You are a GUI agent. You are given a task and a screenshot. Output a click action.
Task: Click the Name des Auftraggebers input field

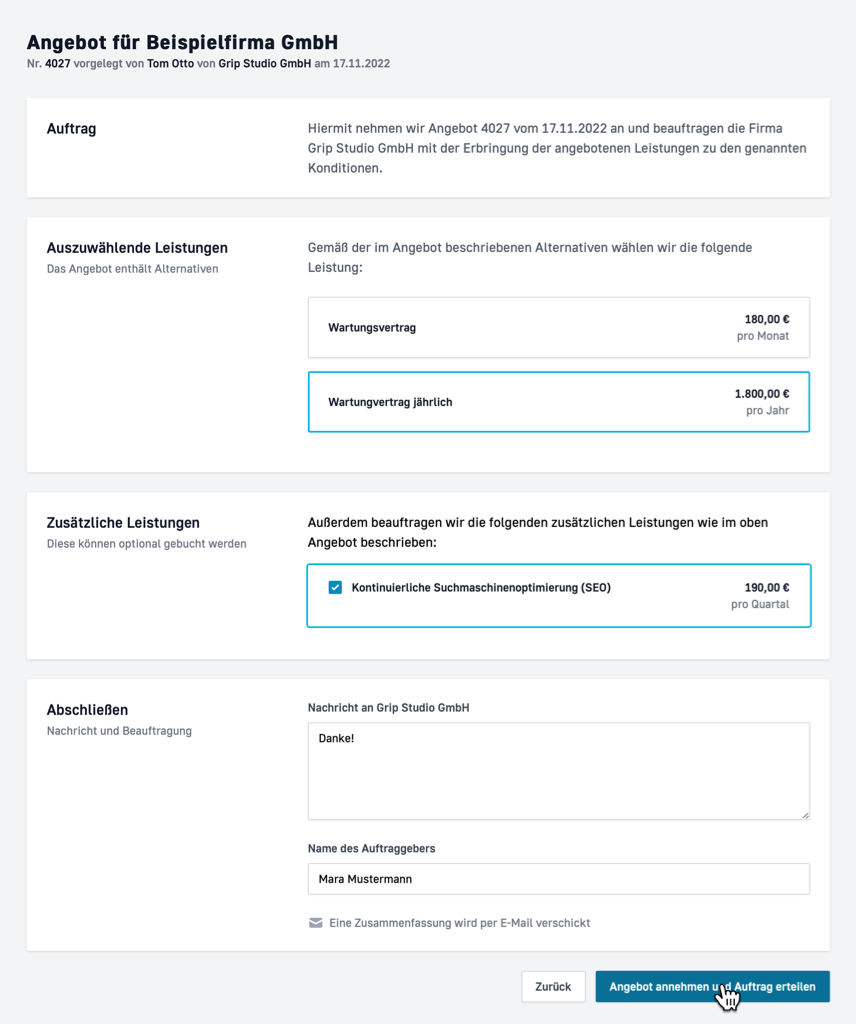(558, 879)
